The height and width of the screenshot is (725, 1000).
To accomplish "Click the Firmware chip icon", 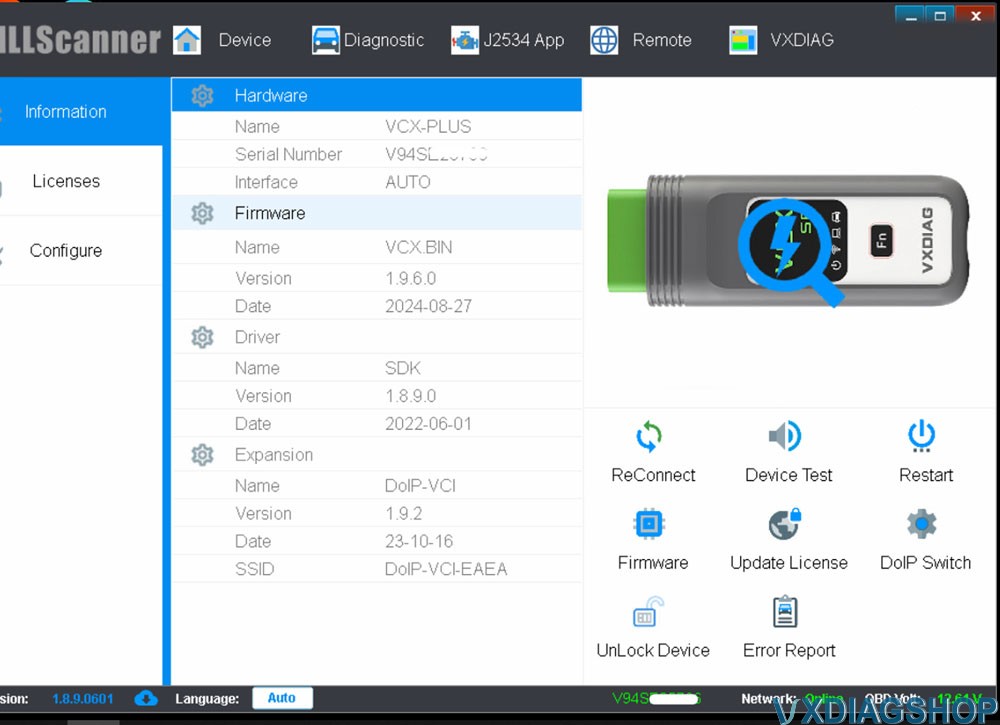I will pos(649,524).
